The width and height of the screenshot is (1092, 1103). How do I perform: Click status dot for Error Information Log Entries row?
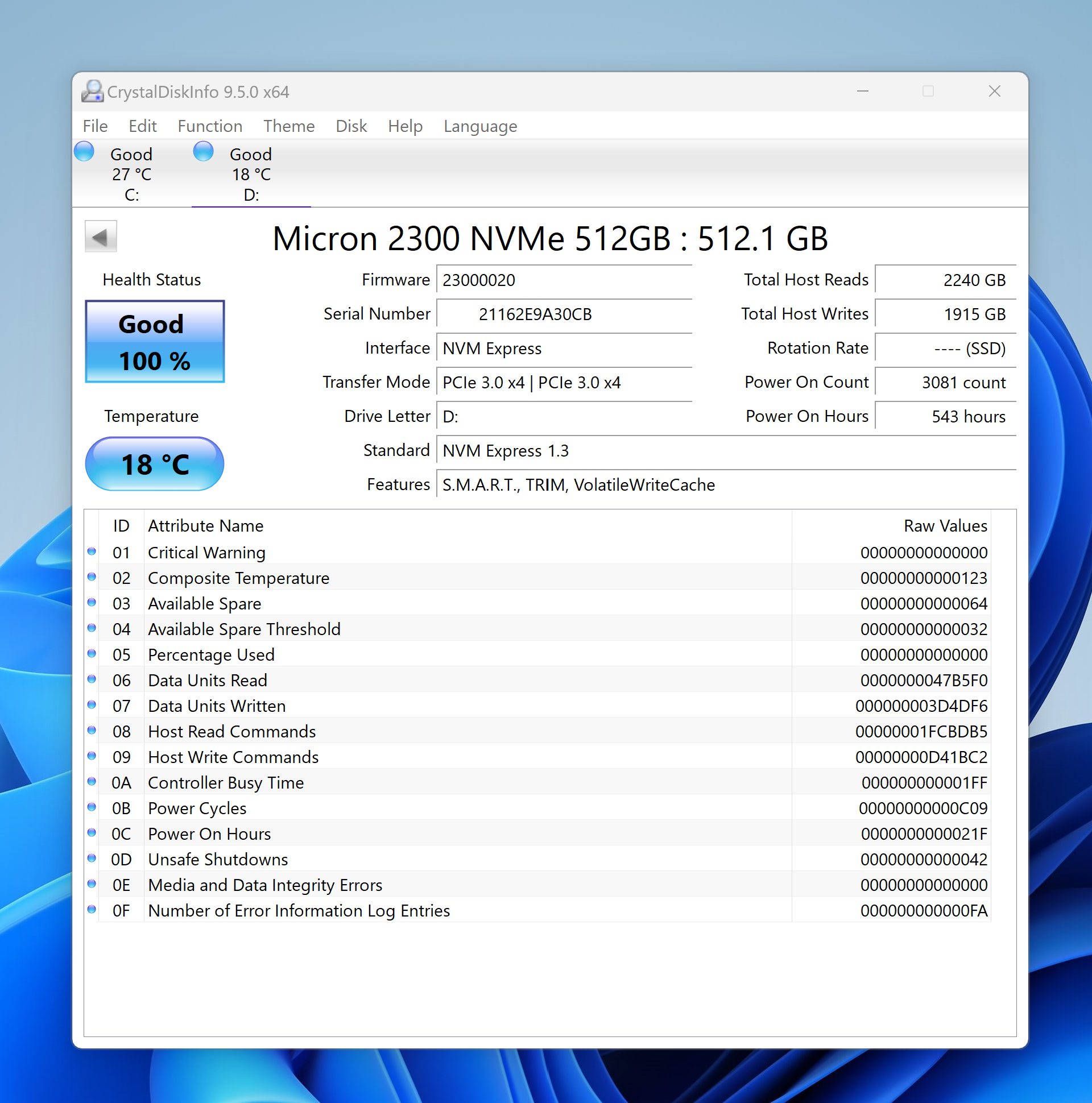click(92, 910)
